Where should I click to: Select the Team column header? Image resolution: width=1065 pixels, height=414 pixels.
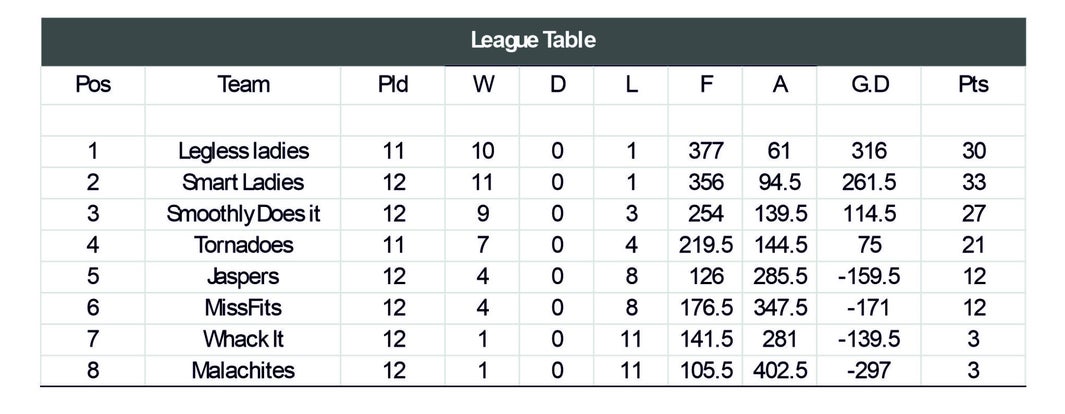pos(243,85)
